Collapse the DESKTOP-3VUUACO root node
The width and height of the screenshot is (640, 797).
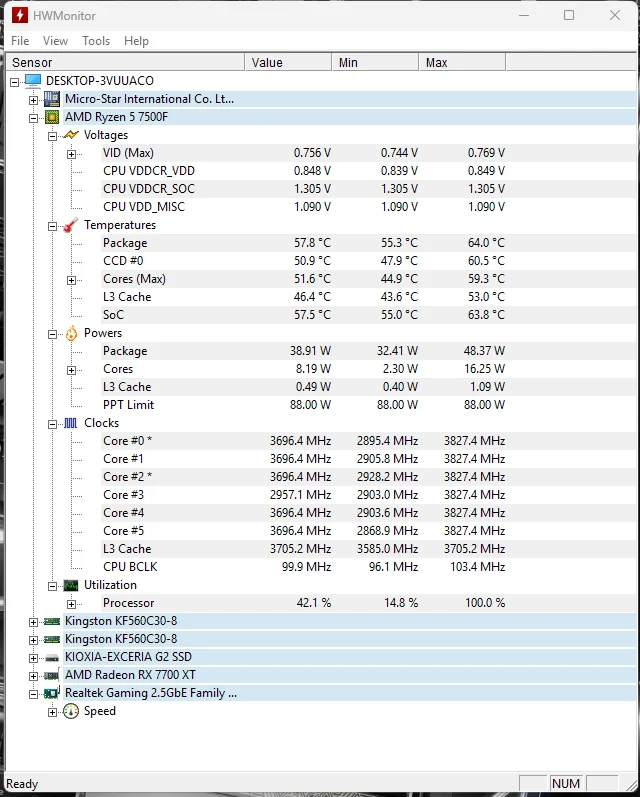point(14,82)
